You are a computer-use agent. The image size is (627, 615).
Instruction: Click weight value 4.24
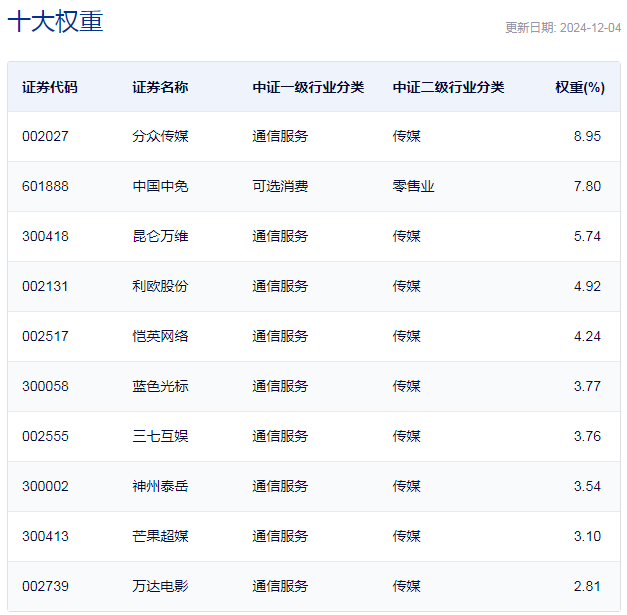pyautogui.click(x=587, y=336)
